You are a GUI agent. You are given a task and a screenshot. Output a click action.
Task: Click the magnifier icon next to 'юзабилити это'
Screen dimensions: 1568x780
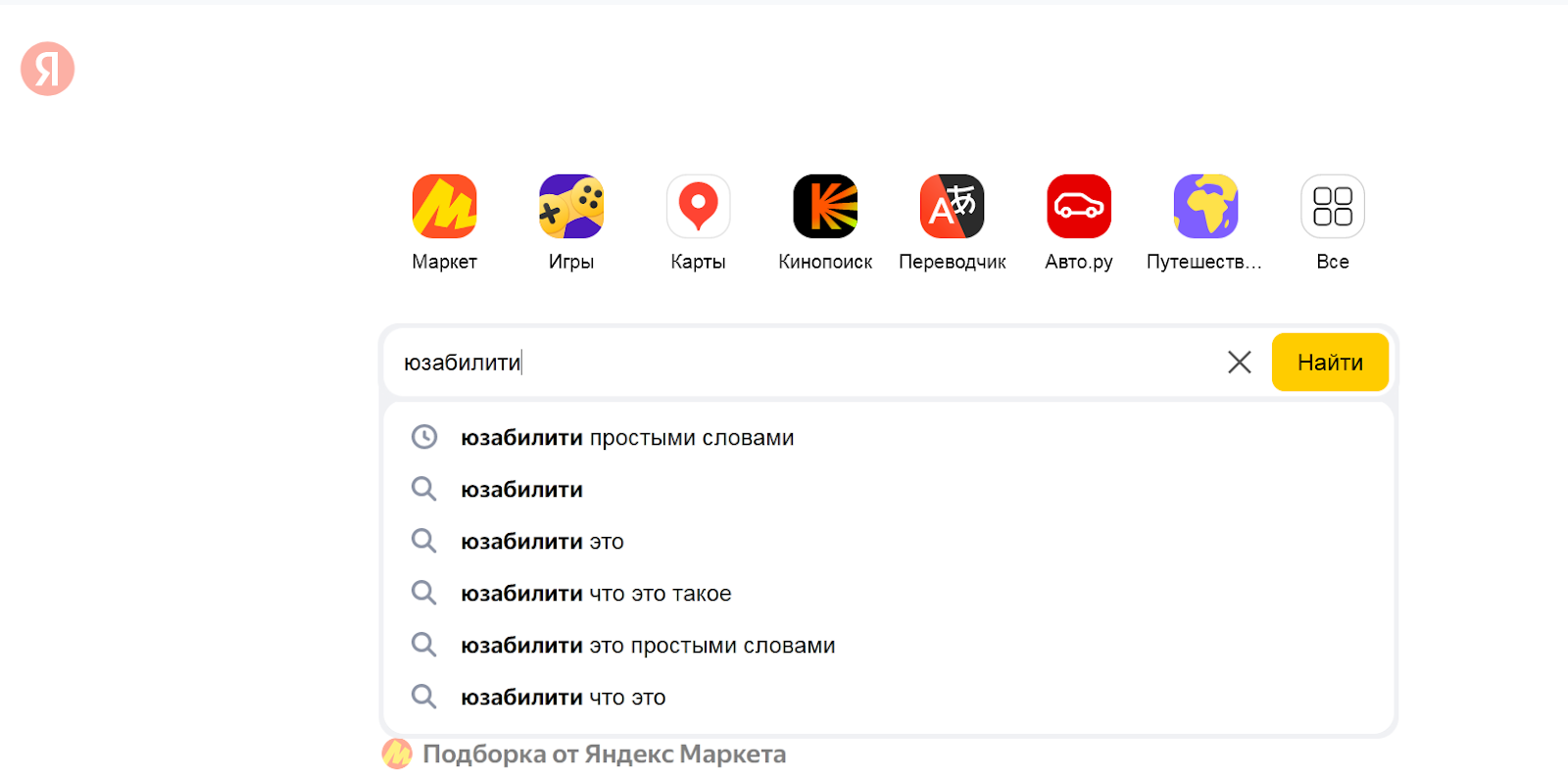point(424,540)
